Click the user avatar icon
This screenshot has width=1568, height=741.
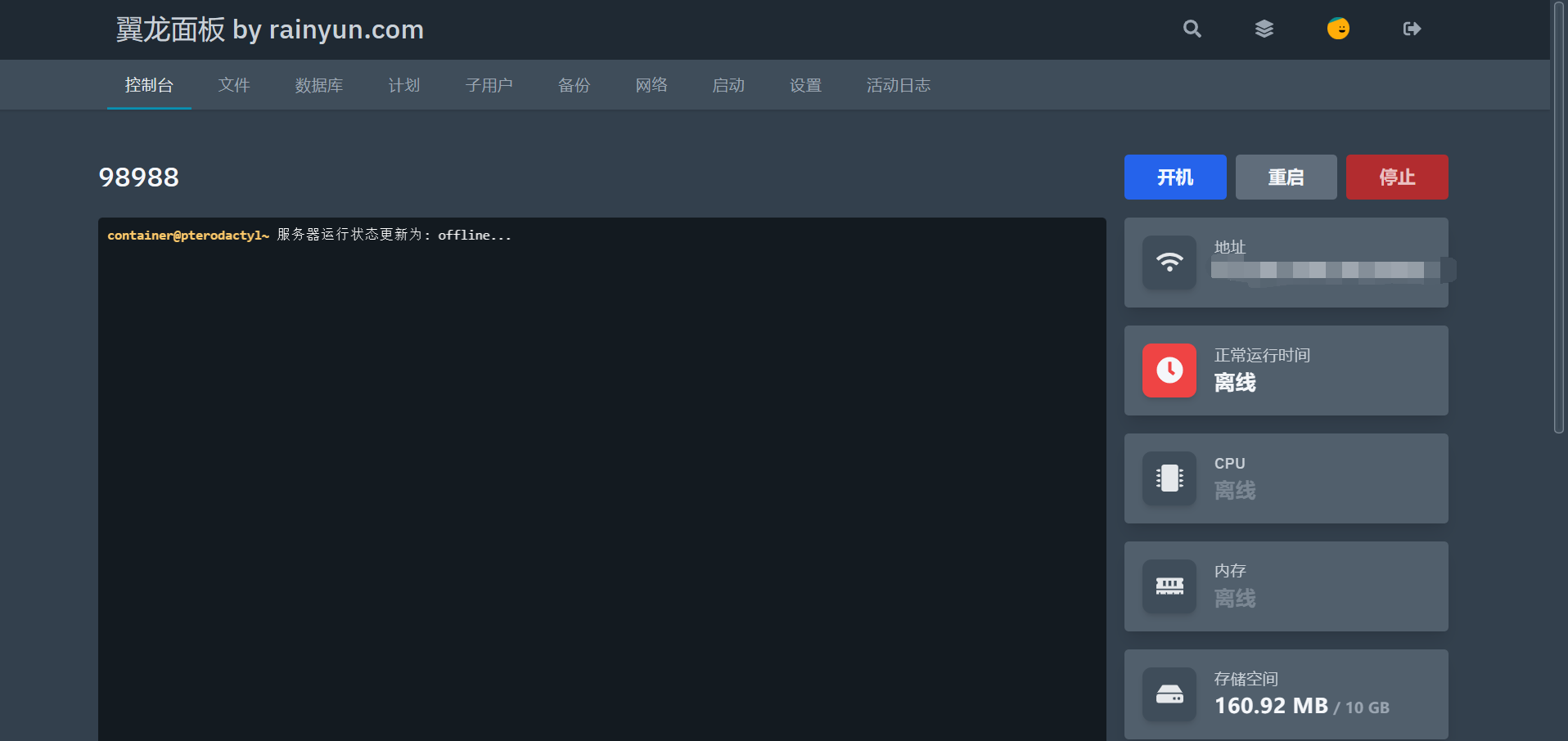[x=1338, y=29]
